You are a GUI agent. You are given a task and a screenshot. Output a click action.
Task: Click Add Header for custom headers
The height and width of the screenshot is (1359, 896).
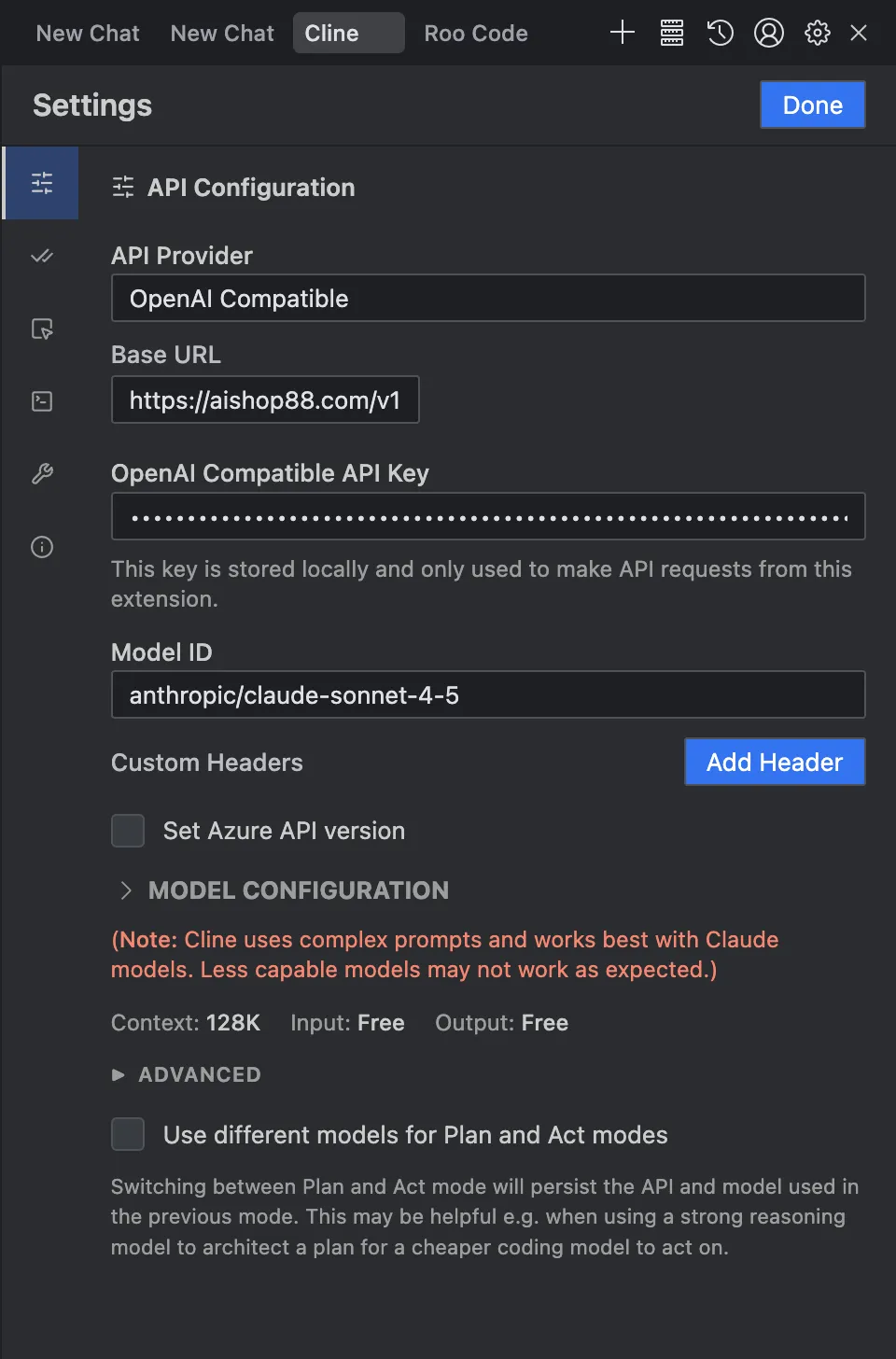coord(775,762)
